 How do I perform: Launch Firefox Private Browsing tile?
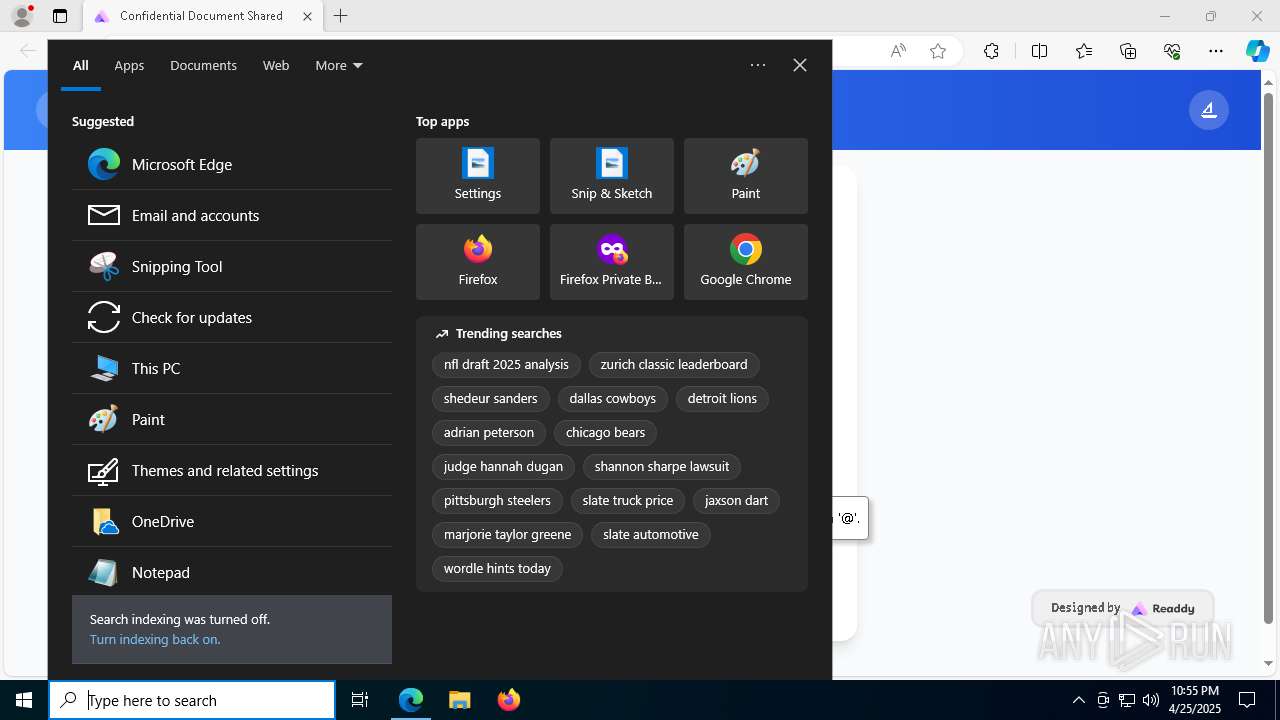612,262
